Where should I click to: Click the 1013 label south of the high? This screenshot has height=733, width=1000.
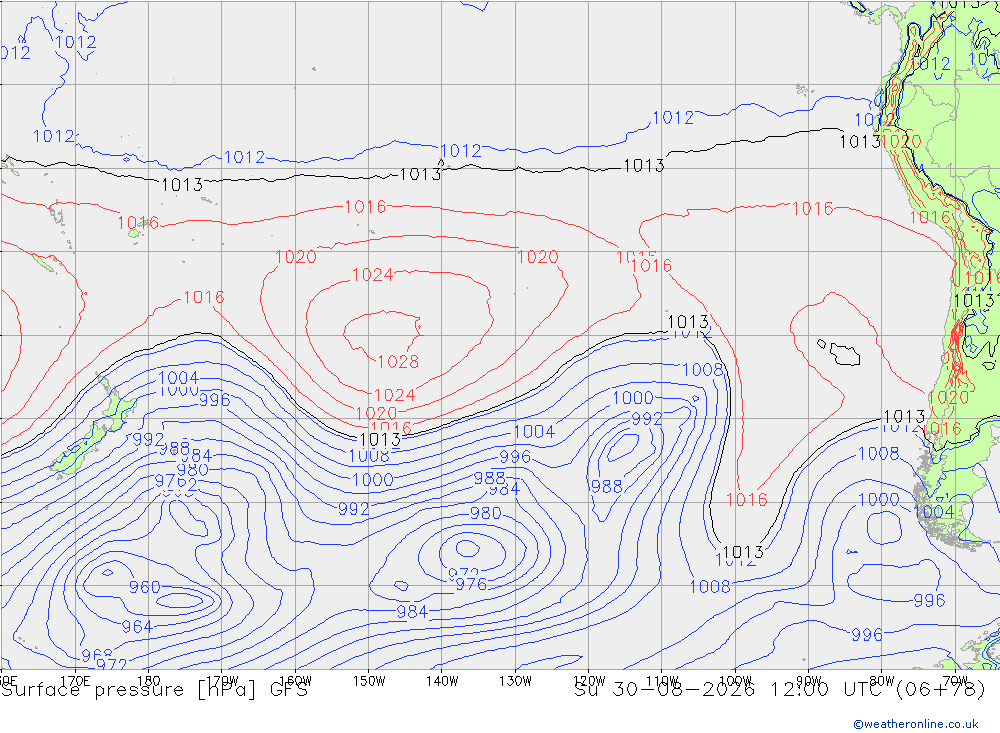(380, 440)
